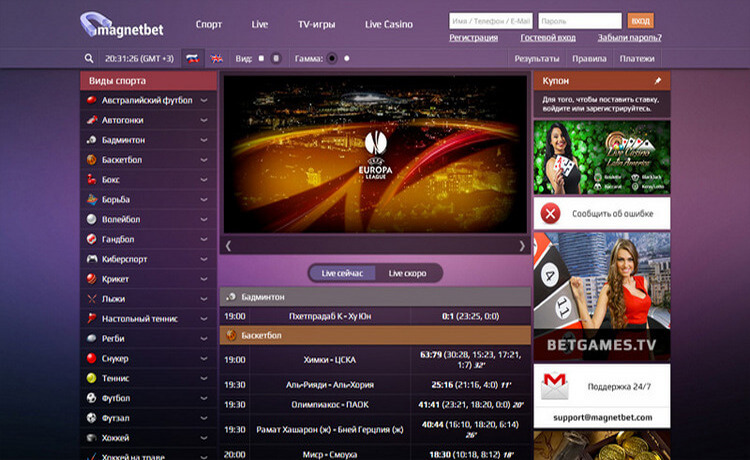Focus the Имя / Телефон / E-Mail field
Screen dimensions: 750x460
(x=491, y=21)
